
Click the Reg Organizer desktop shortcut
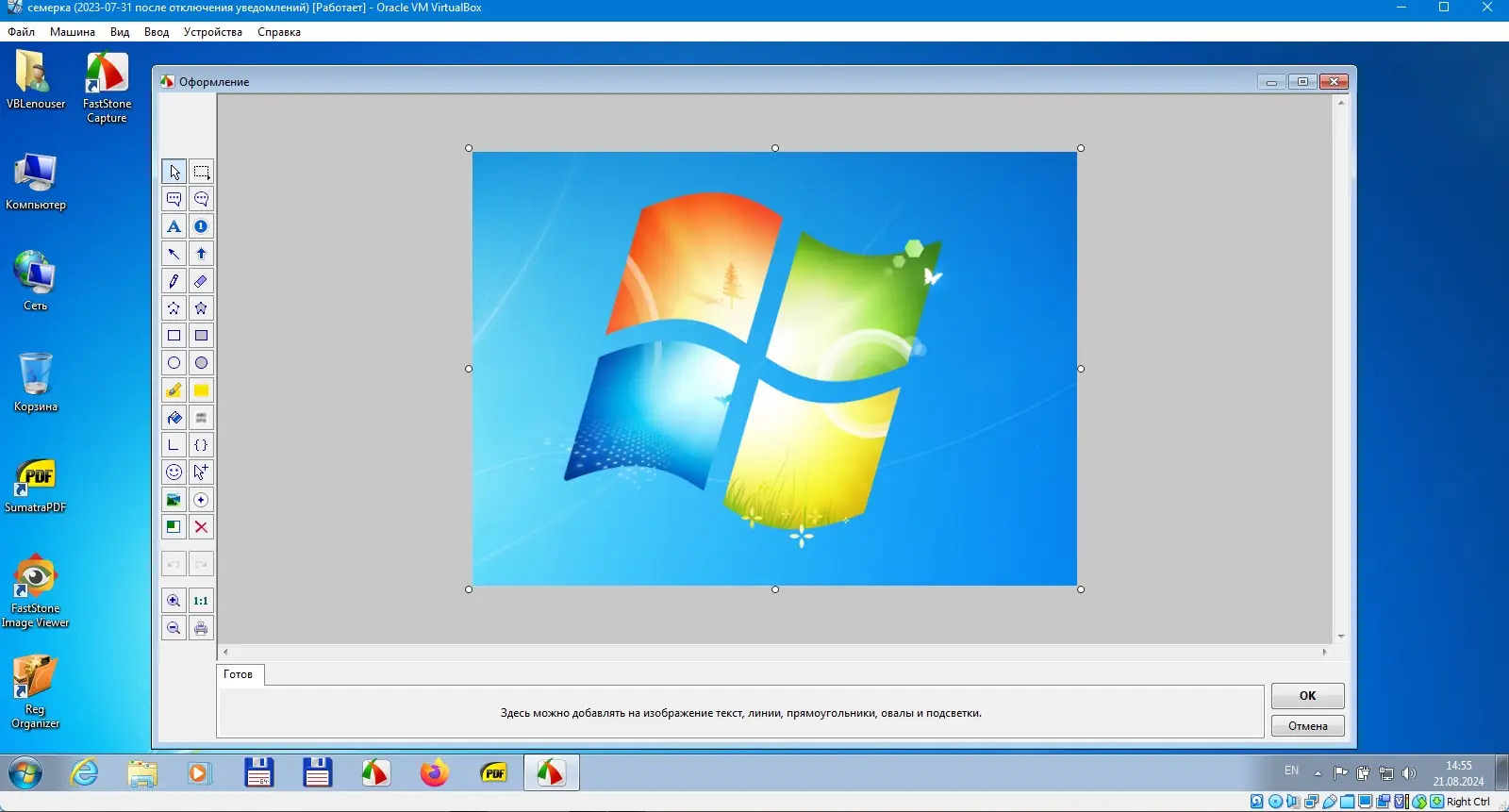pyautogui.click(x=36, y=690)
